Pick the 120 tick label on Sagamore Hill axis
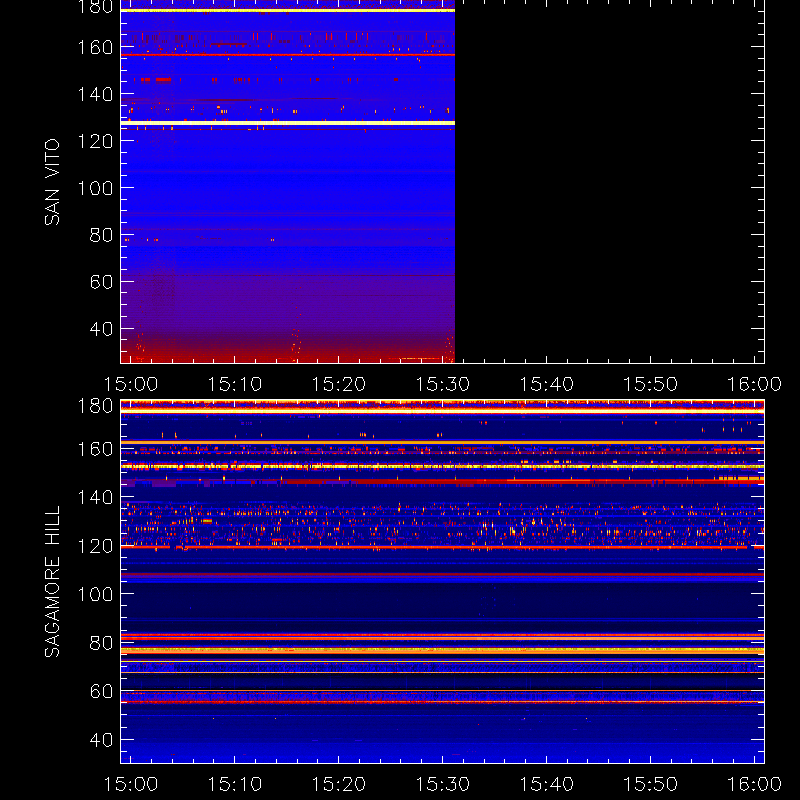 (95, 546)
